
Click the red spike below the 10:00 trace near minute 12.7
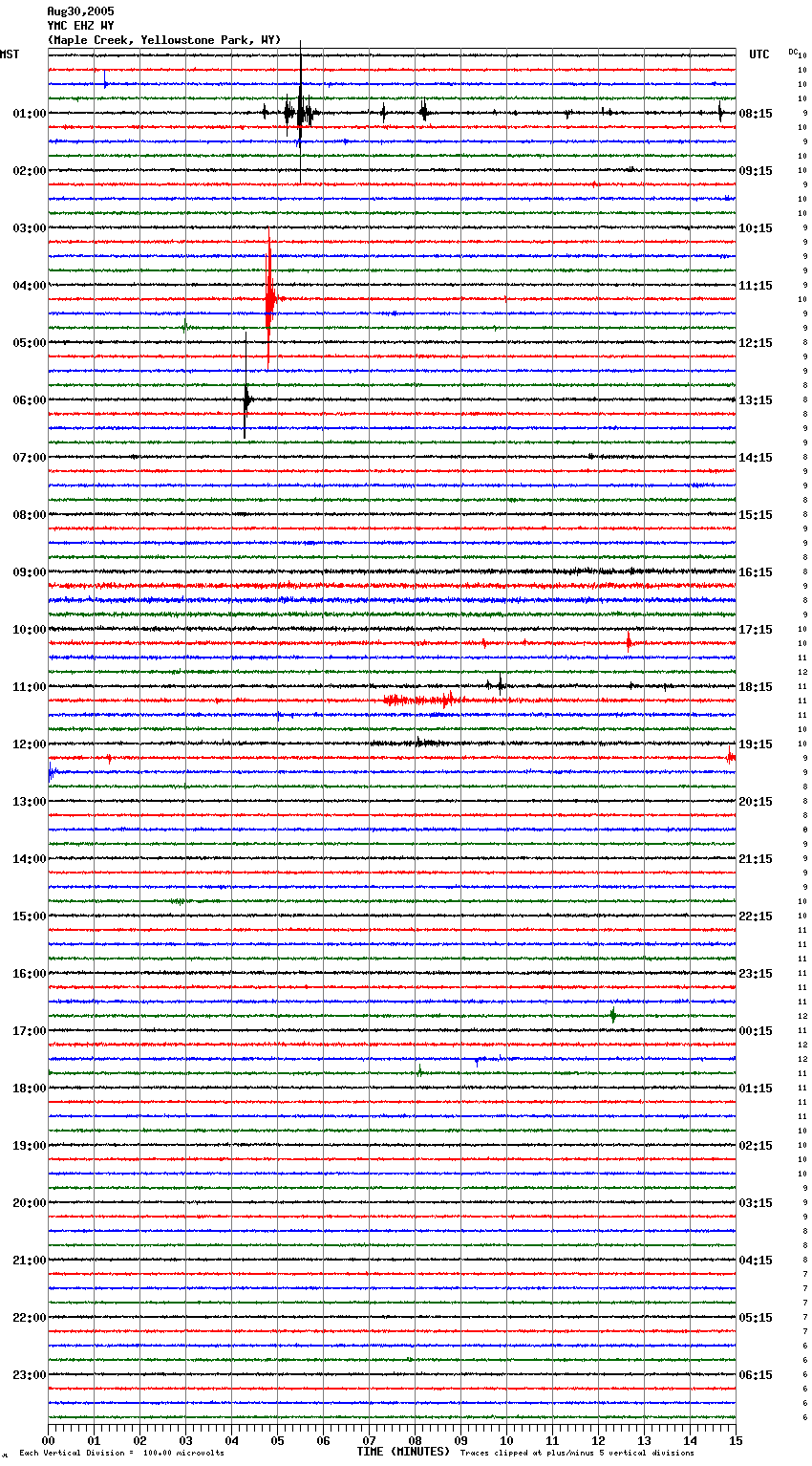click(629, 642)
